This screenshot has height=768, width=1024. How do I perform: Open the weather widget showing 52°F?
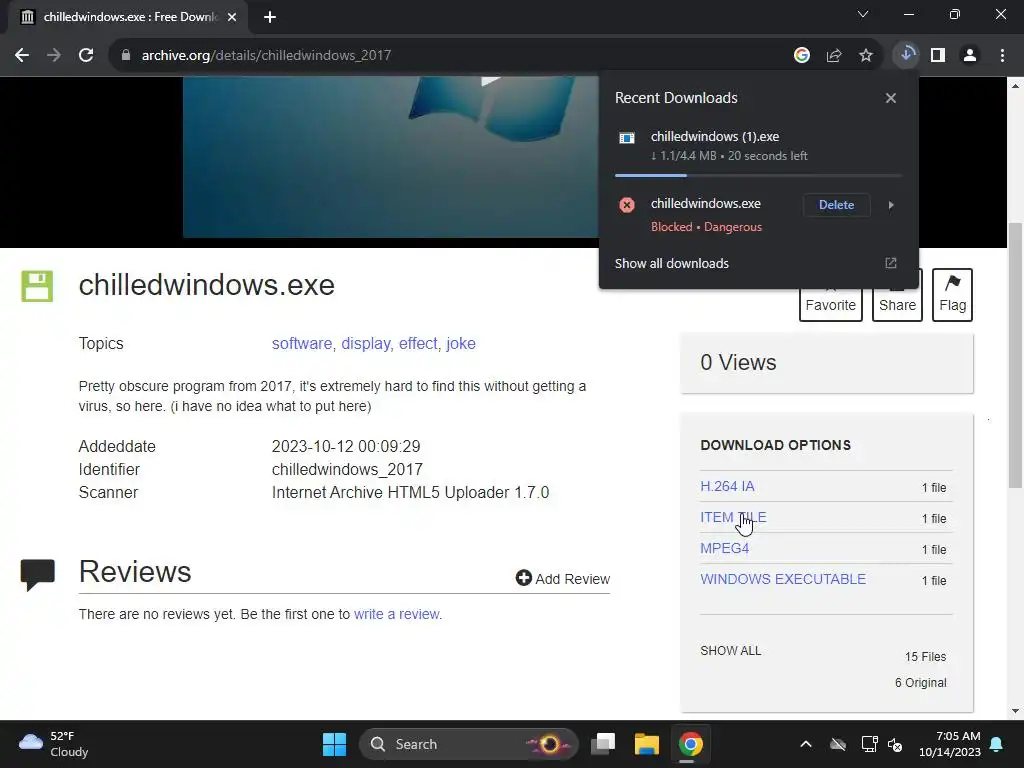coord(54,744)
